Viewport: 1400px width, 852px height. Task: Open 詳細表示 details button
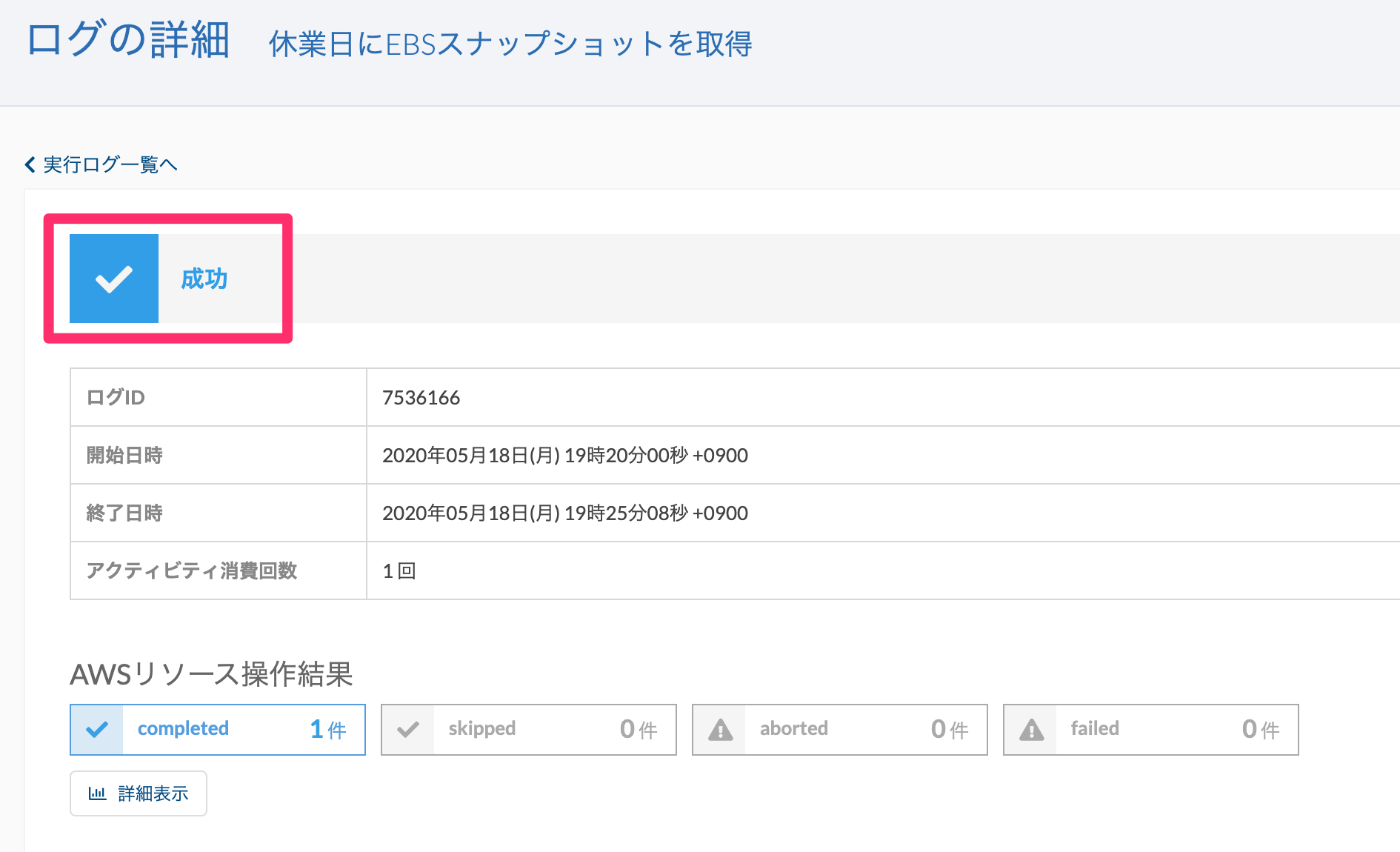pos(139,793)
